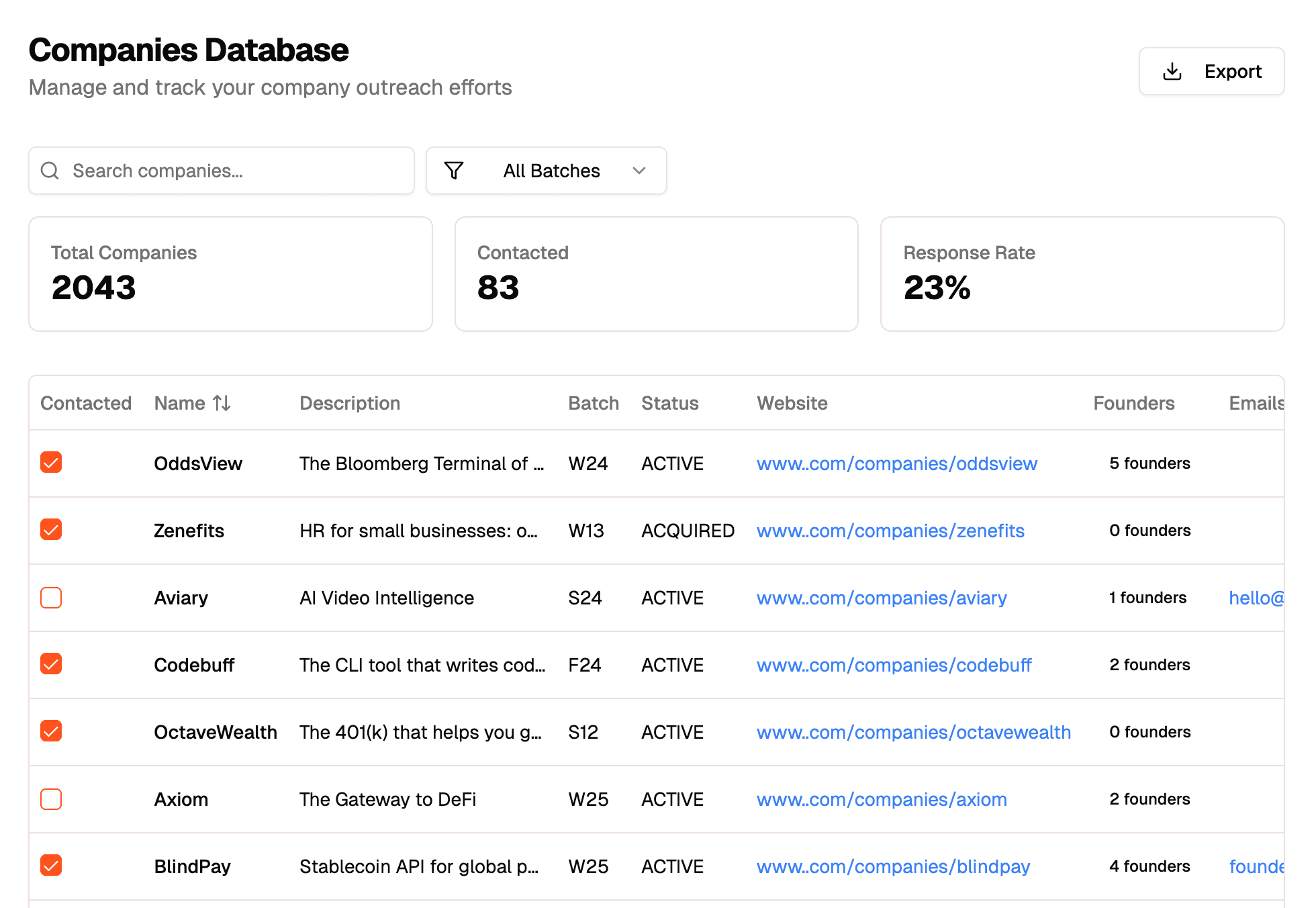Uncheck the Contacted box for OctaveWealth
Screen dimensions: 1316x908
pos(51,731)
